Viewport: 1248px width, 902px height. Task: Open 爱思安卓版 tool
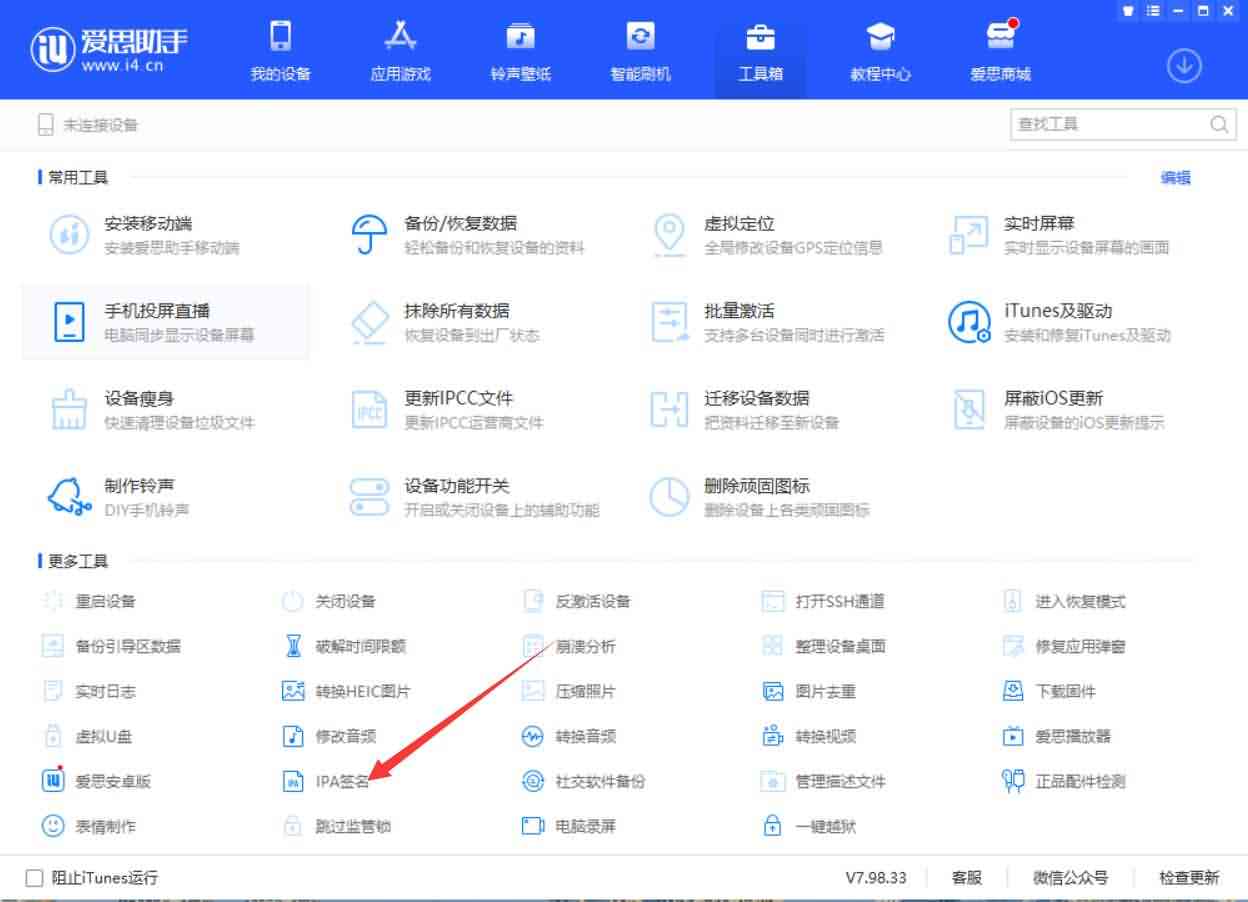click(x=96, y=781)
